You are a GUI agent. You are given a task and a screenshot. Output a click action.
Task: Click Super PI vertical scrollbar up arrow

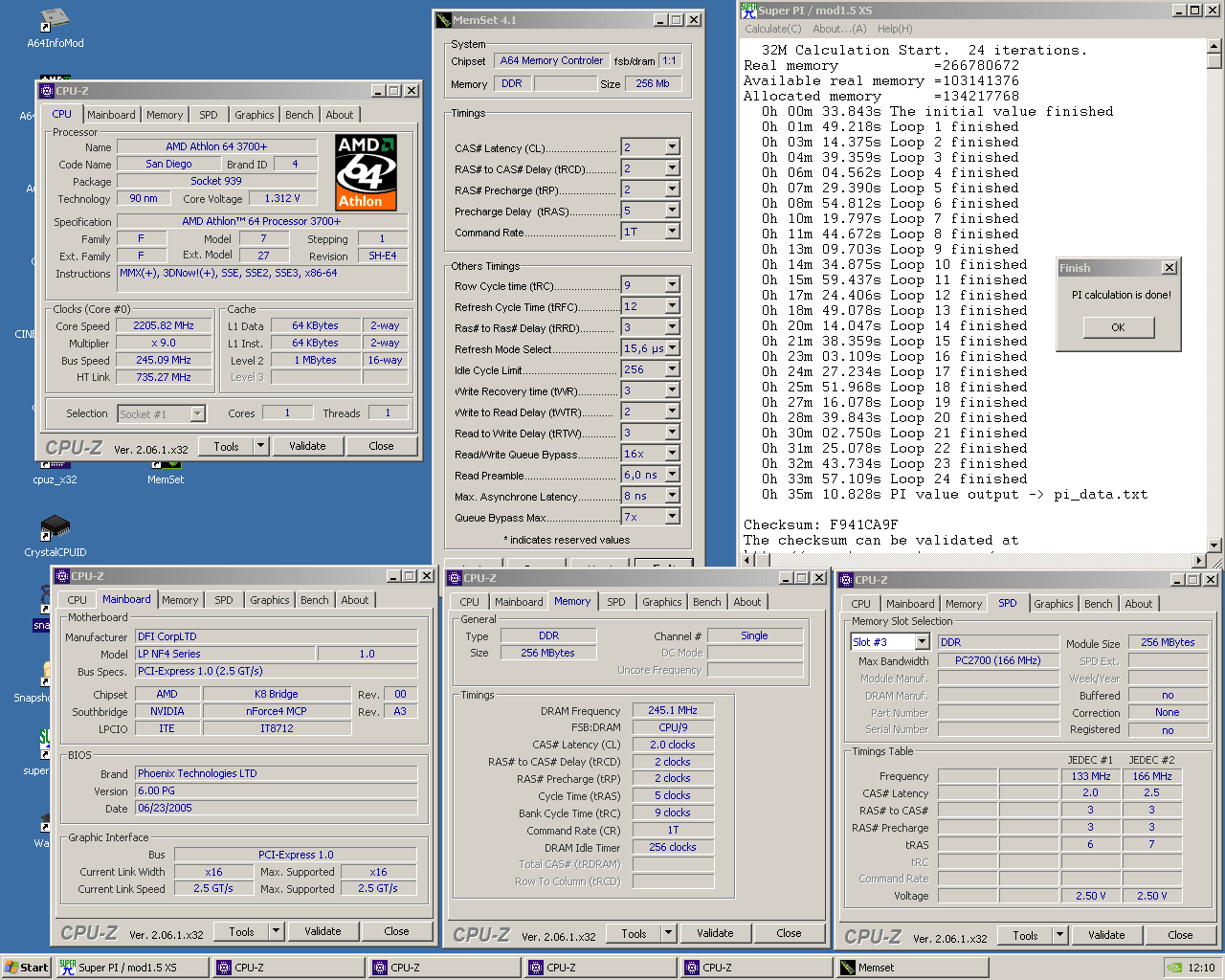pyautogui.click(x=1214, y=45)
